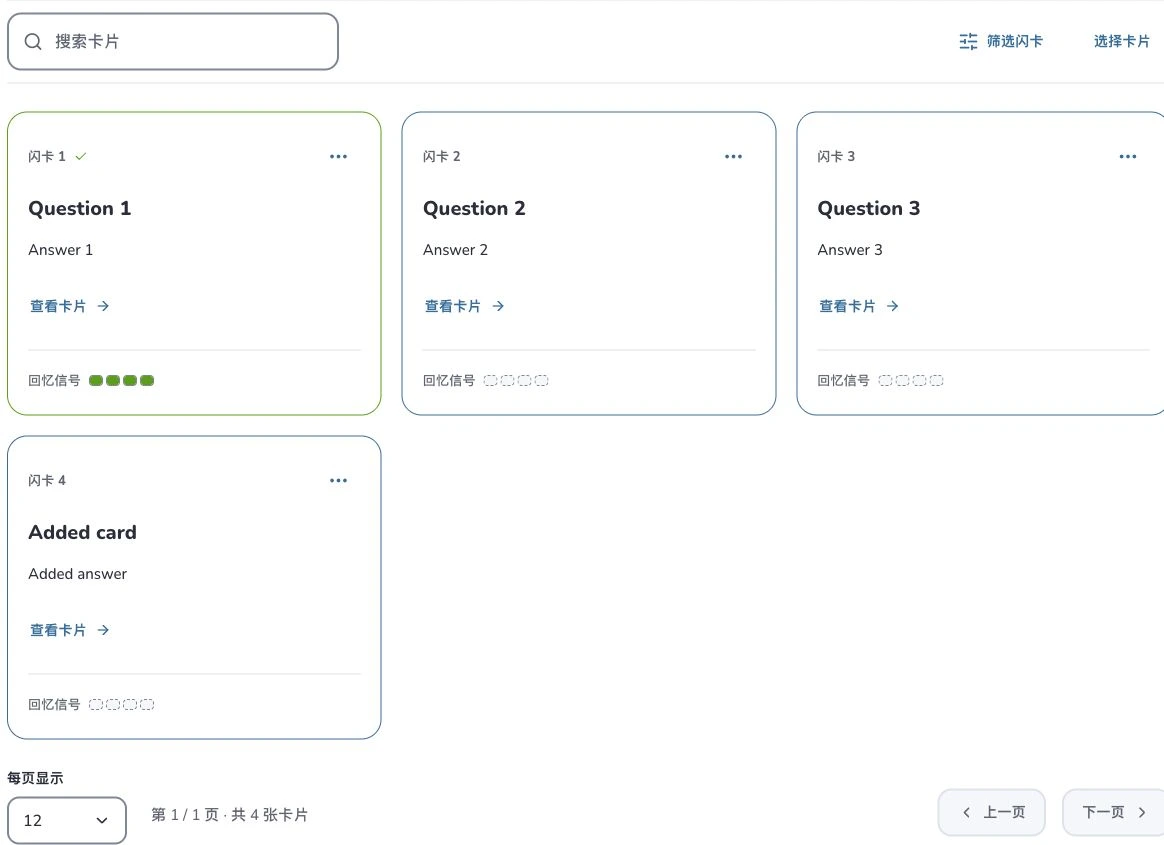
Task: Open 筛选闪卡 filter options
Action: click(x=1001, y=42)
